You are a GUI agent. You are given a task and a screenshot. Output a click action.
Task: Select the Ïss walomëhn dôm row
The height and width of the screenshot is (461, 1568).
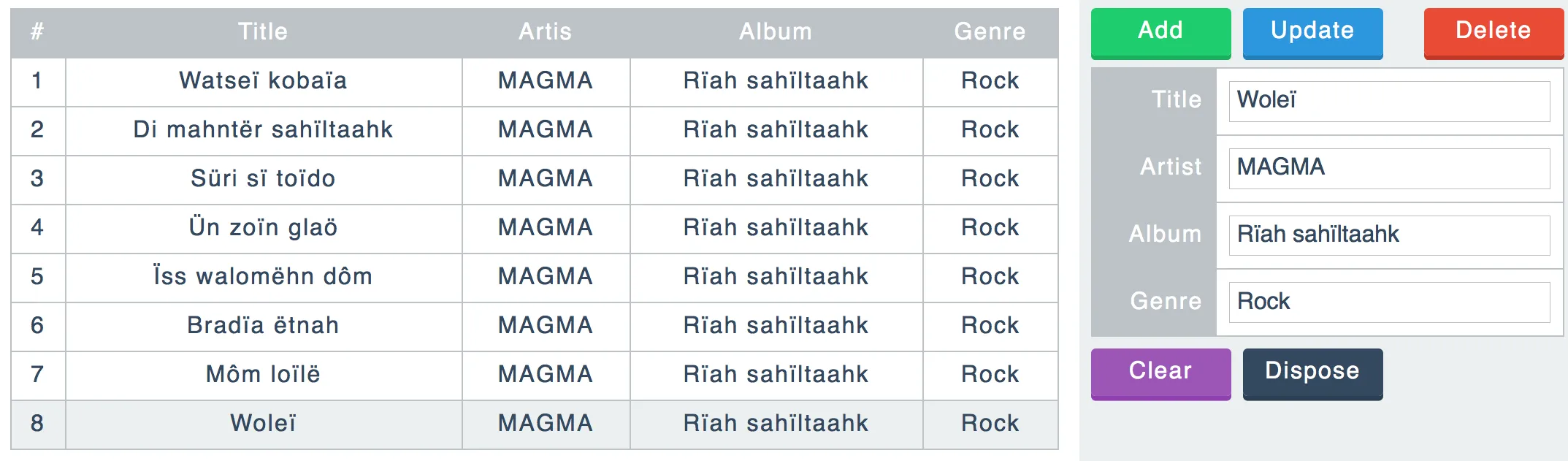(263, 277)
